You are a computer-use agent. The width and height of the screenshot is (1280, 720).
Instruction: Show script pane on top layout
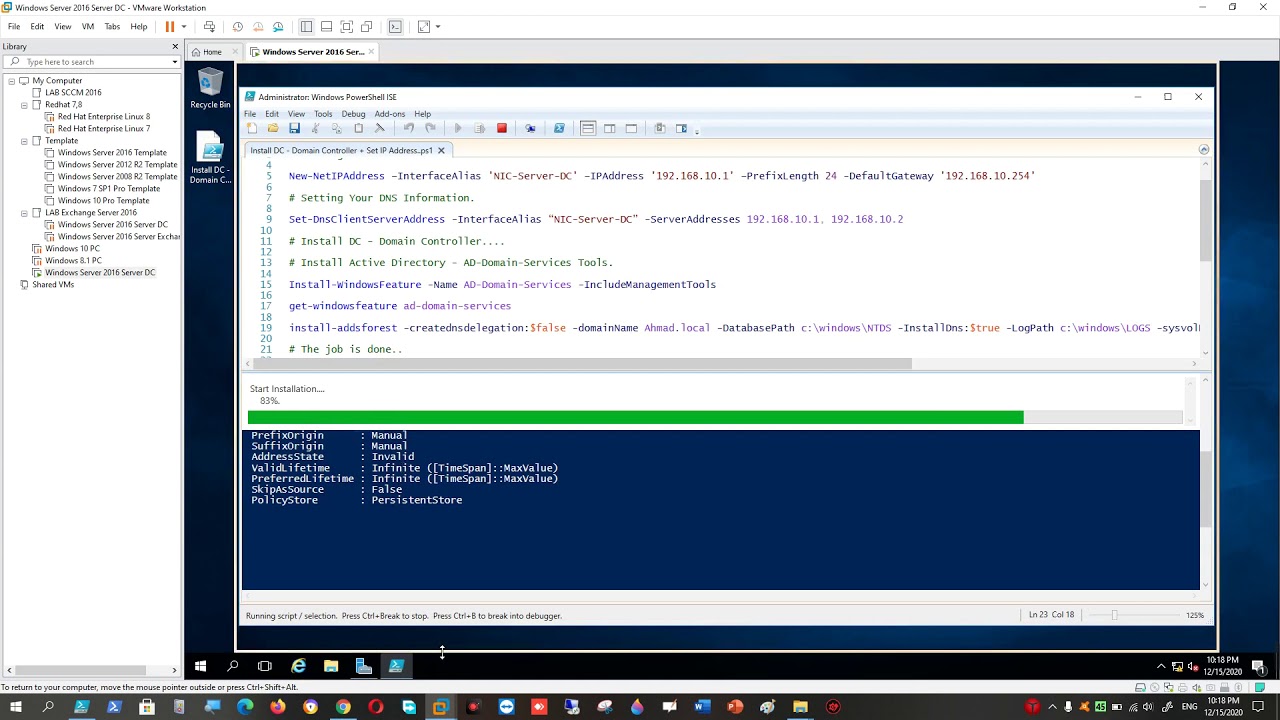pos(588,128)
